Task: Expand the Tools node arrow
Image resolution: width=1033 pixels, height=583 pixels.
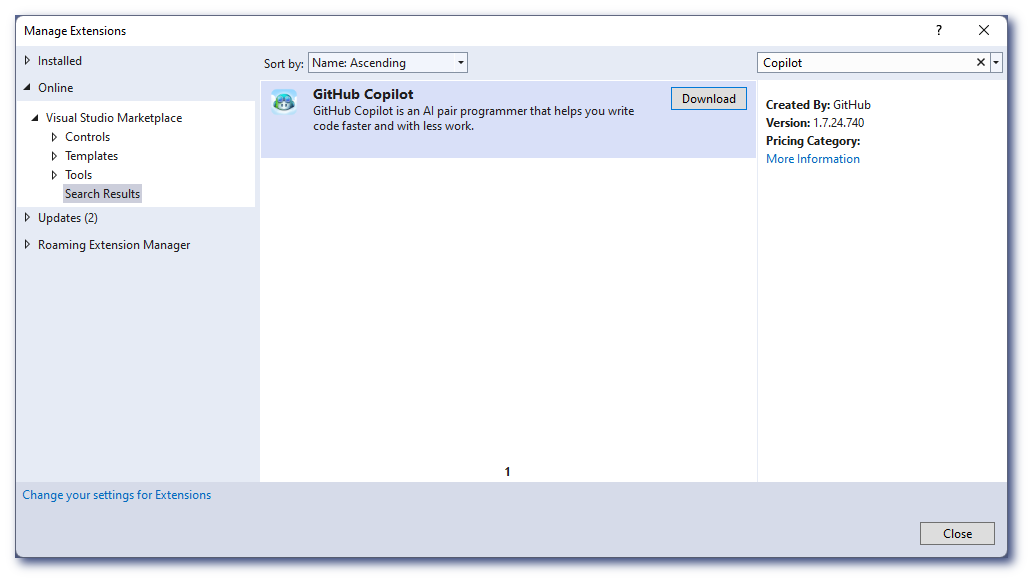Action: click(x=54, y=175)
